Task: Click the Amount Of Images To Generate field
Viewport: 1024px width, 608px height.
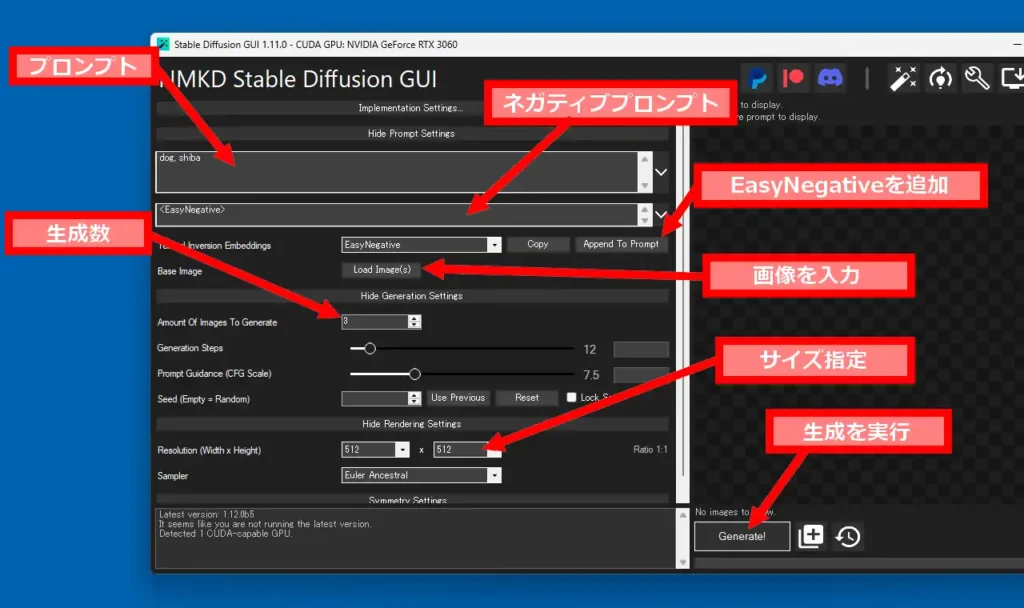Action: click(375, 321)
